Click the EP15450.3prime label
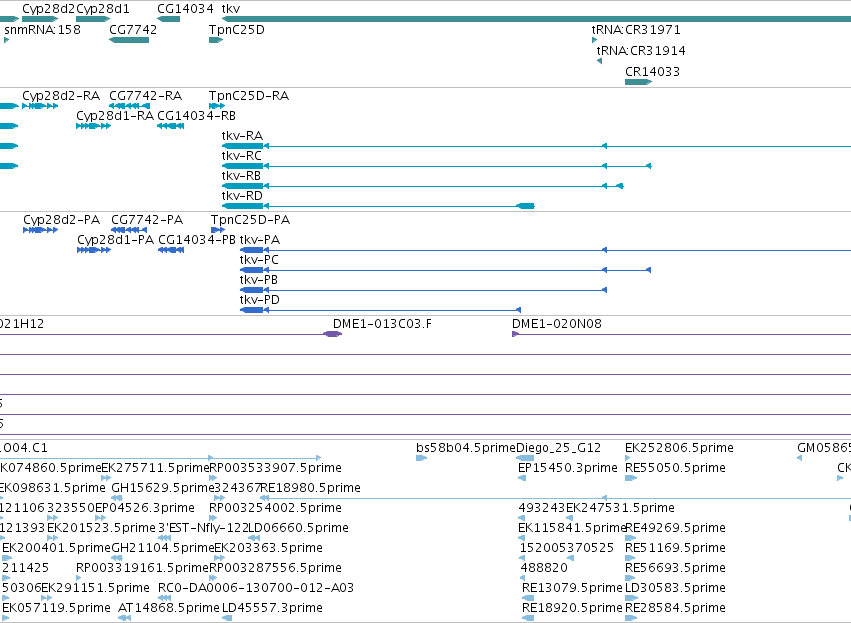The height and width of the screenshot is (623, 851). pos(568,468)
